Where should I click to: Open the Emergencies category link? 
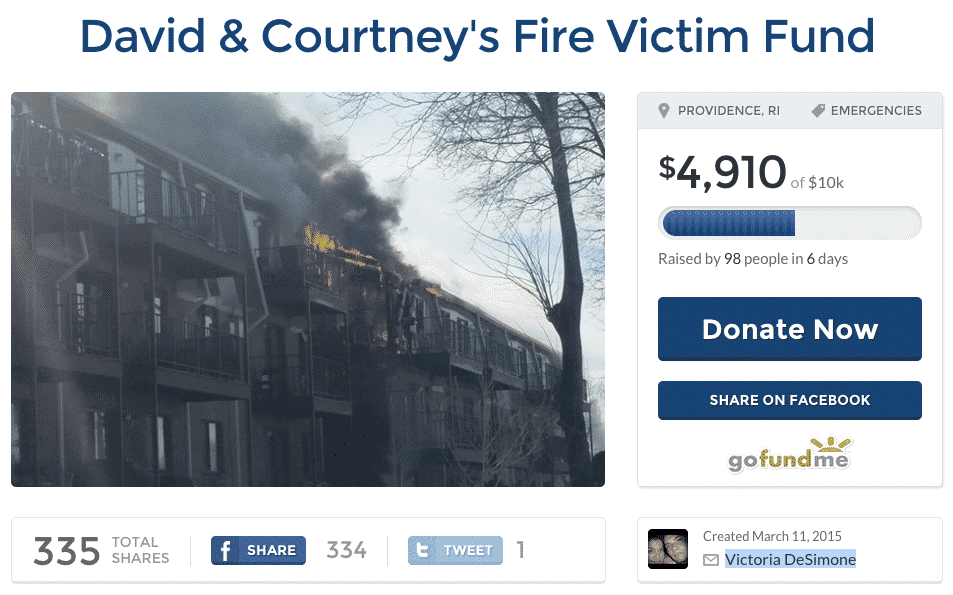point(876,111)
